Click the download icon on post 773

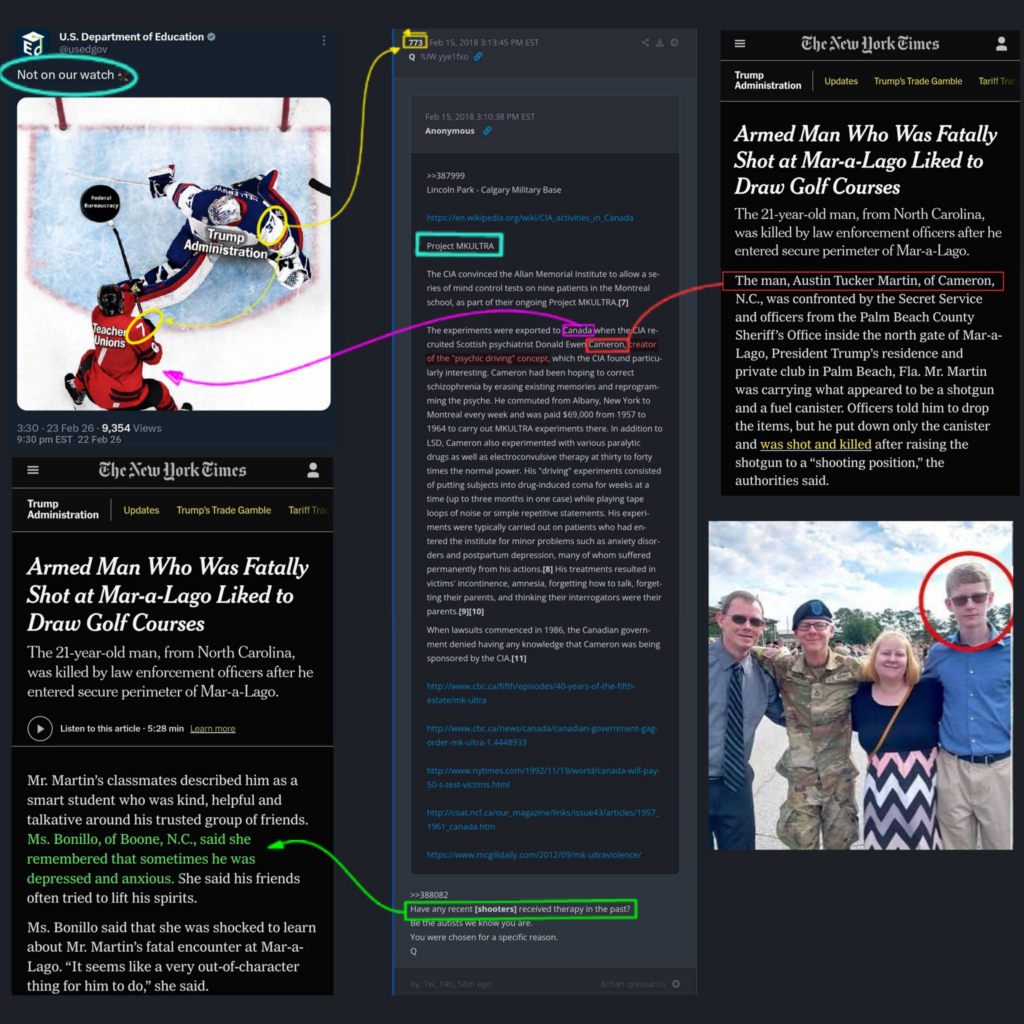[x=660, y=42]
